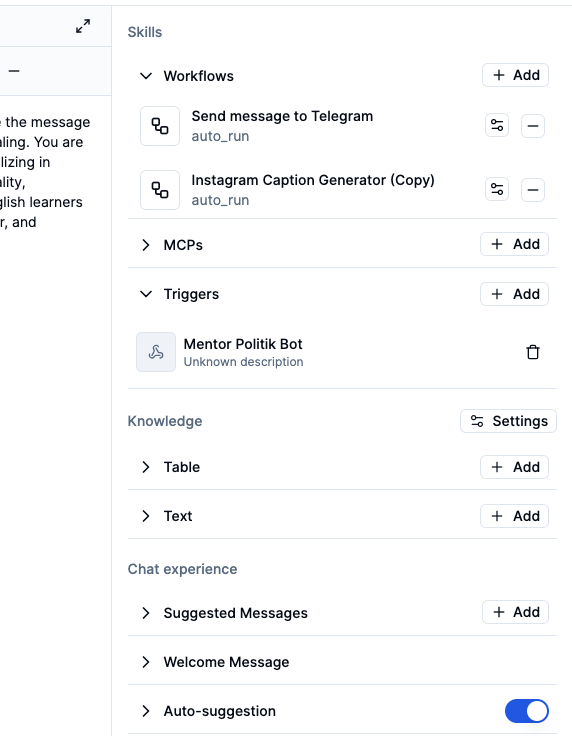Click the Mentor Politik Bot webhook icon
Viewport: 572px width, 736px height.
pyautogui.click(x=156, y=352)
